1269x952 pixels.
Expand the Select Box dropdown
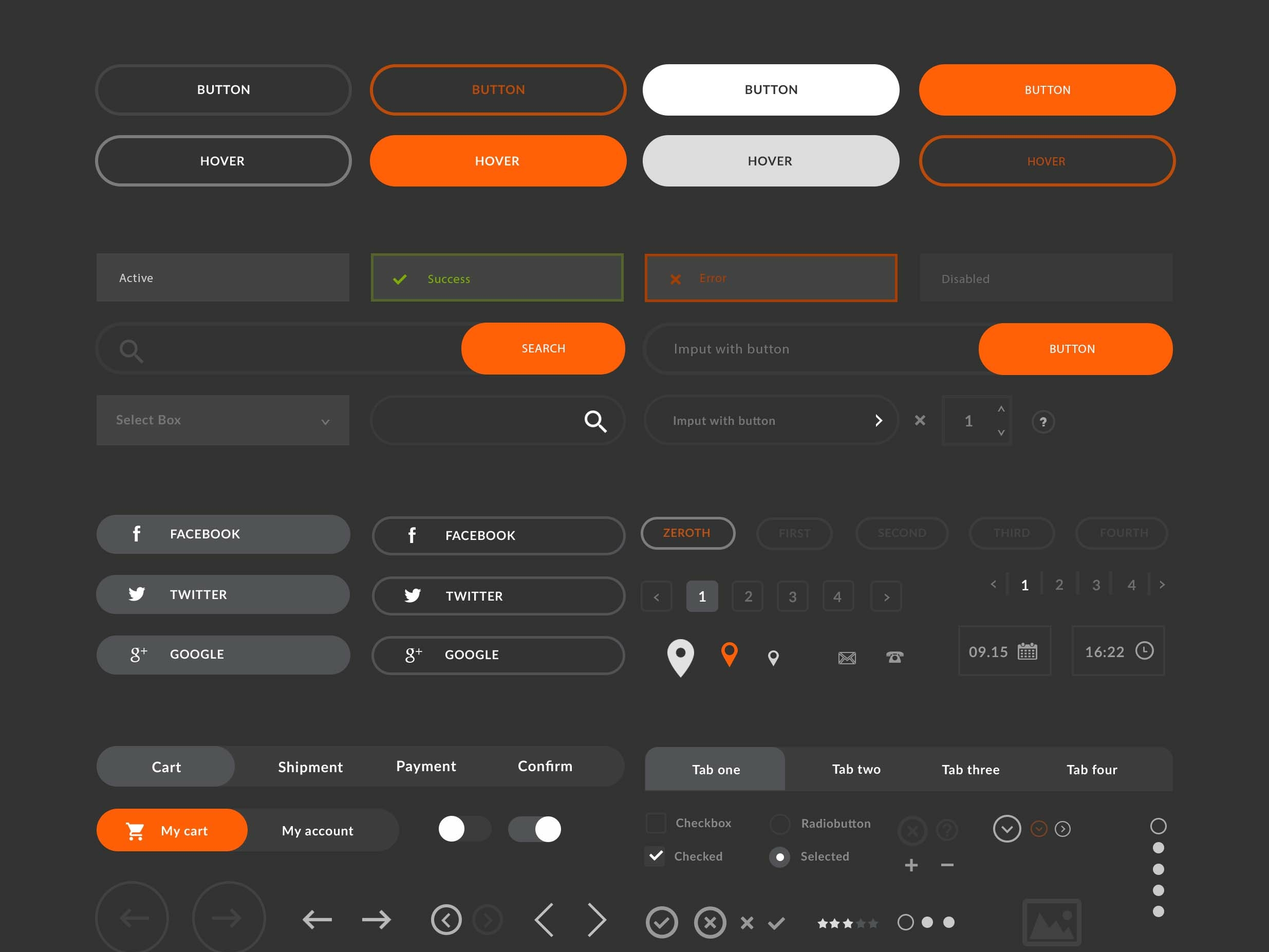pyautogui.click(x=326, y=420)
